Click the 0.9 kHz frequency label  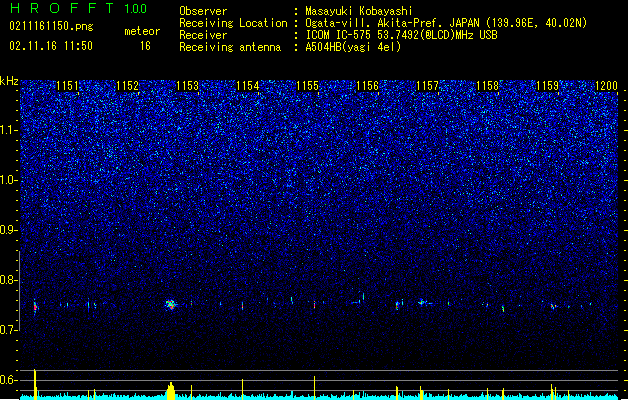coord(9,230)
